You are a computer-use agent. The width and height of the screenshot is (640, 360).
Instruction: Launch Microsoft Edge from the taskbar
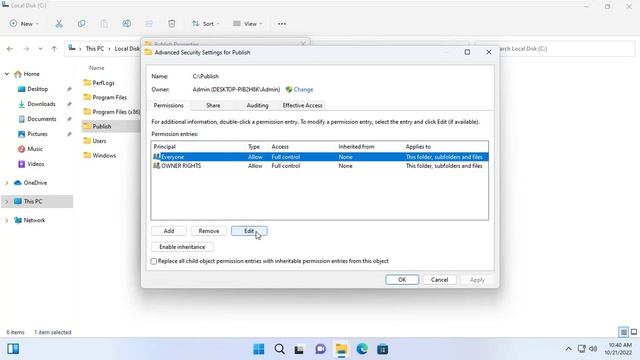coord(362,349)
